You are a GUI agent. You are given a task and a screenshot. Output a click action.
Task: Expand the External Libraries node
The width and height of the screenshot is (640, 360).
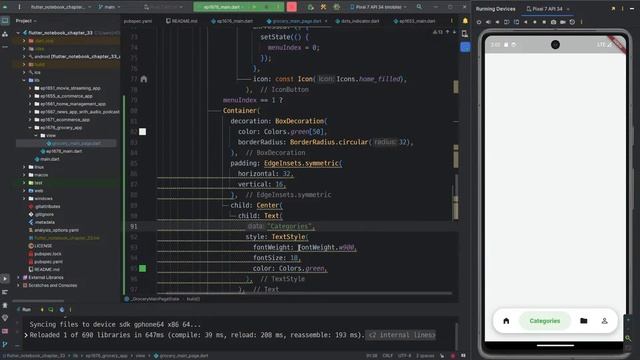[x=18, y=278]
